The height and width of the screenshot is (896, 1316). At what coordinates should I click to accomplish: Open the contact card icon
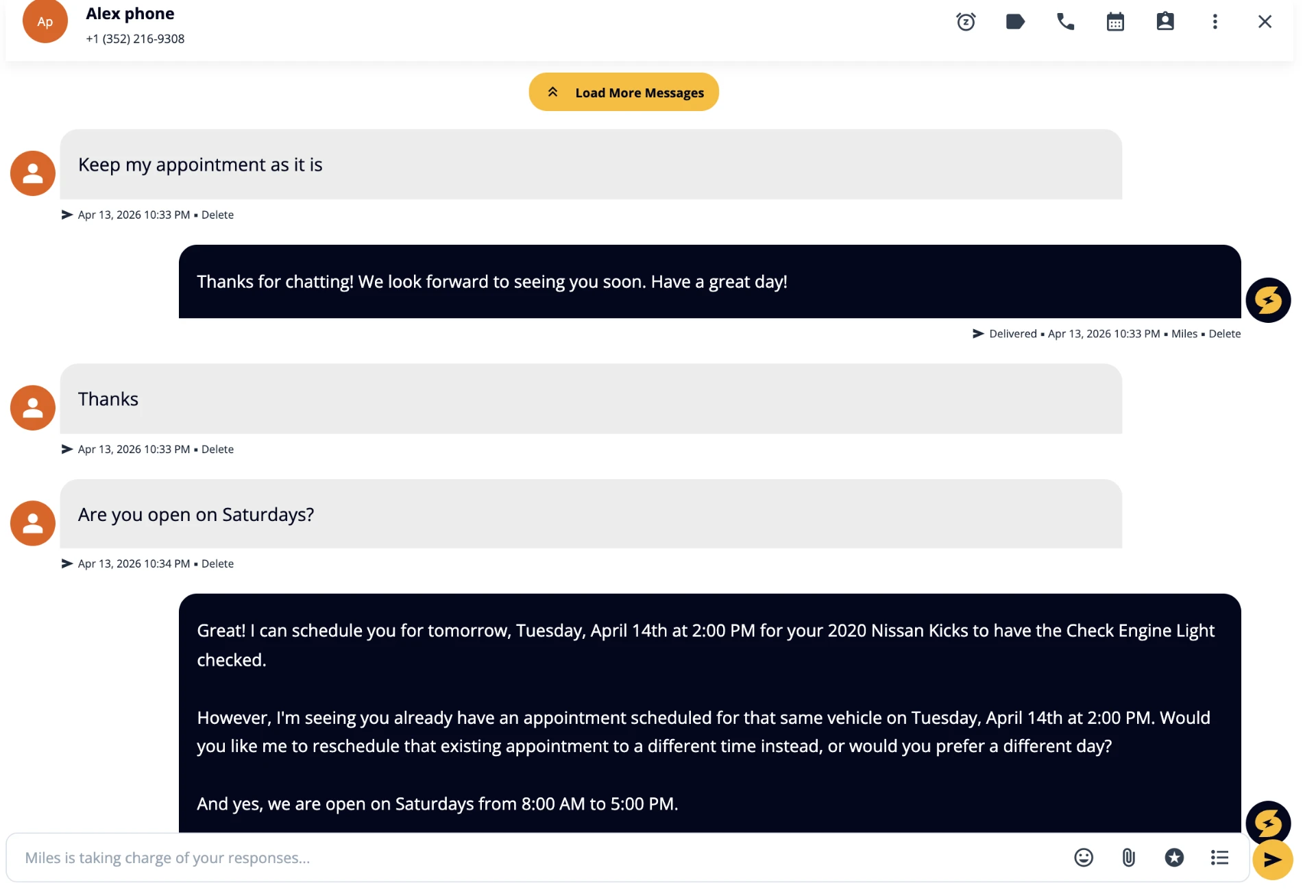point(1165,22)
